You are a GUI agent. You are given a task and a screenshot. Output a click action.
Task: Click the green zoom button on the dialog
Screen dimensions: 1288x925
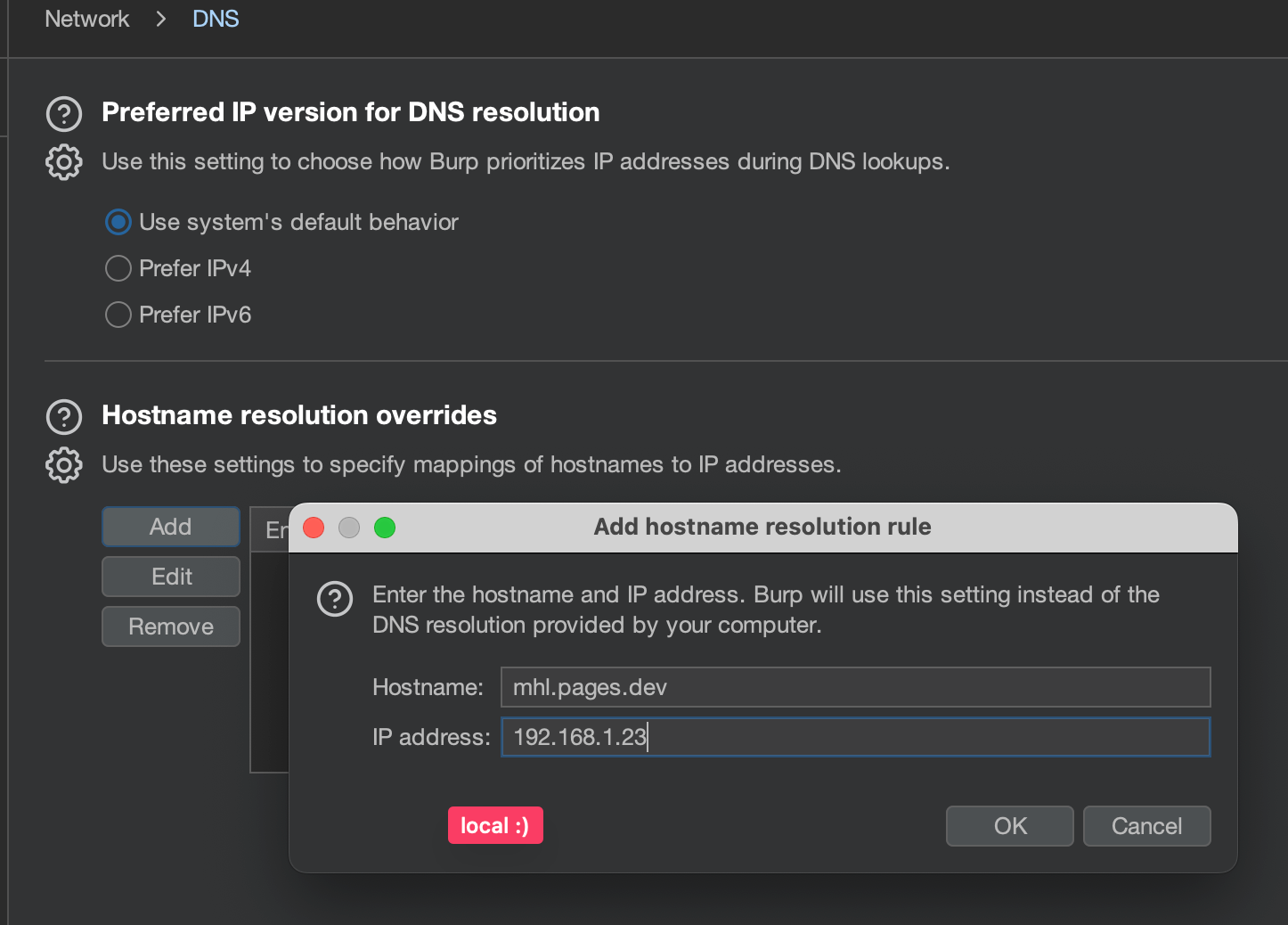tap(385, 528)
